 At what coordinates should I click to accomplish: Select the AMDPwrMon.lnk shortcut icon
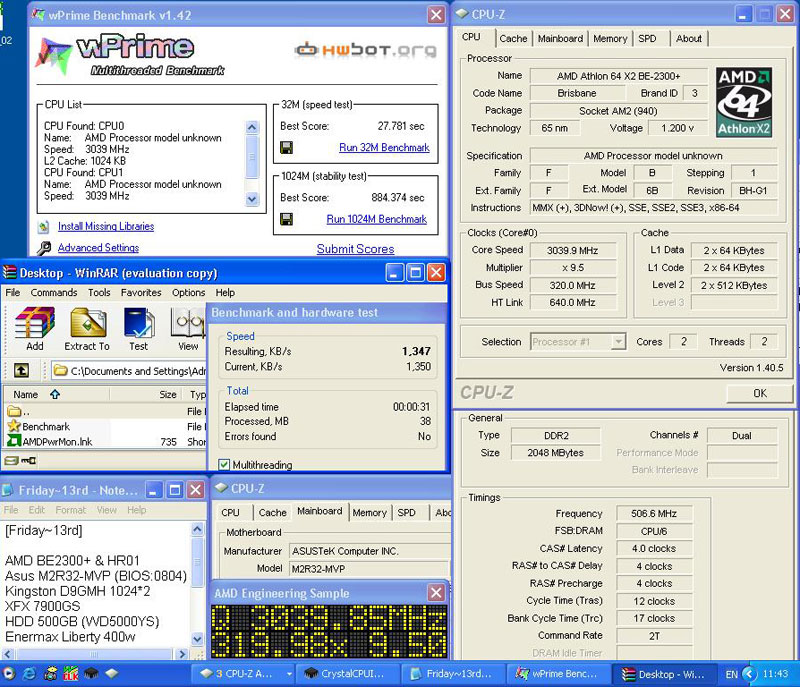pos(14,441)
